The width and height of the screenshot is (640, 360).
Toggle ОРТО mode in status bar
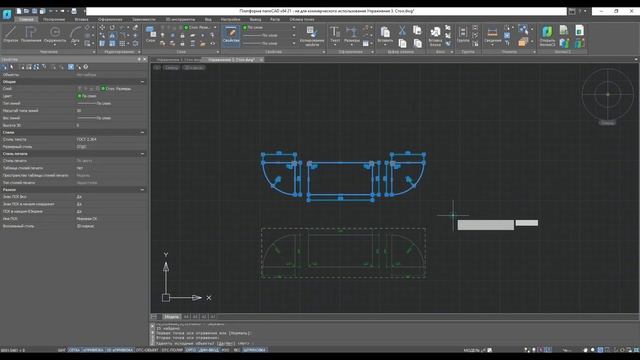tap(191, 350)
